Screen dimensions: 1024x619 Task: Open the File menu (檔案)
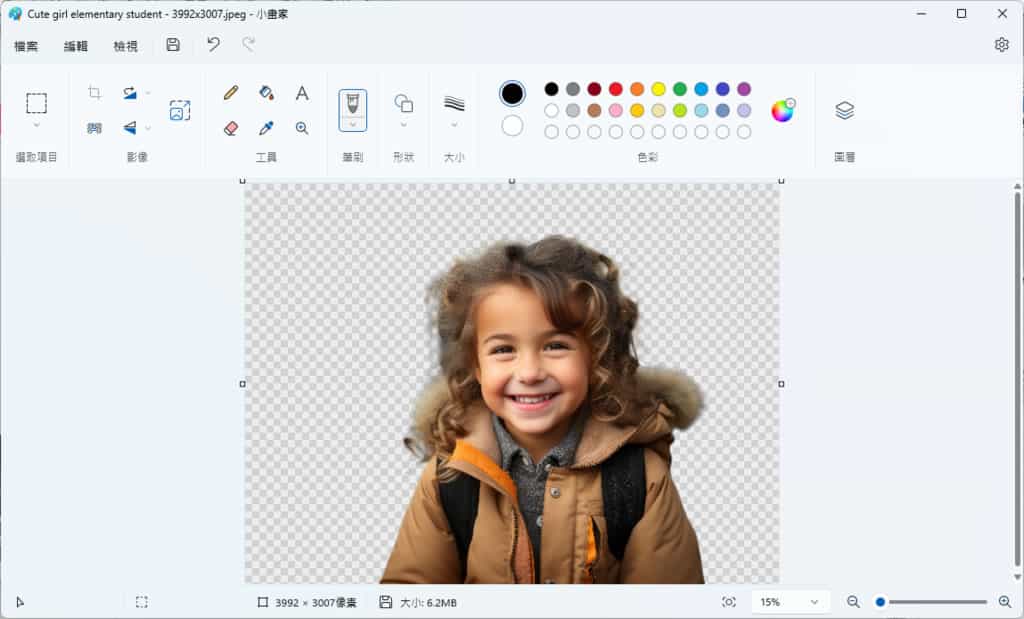click(x=26, y=46)
